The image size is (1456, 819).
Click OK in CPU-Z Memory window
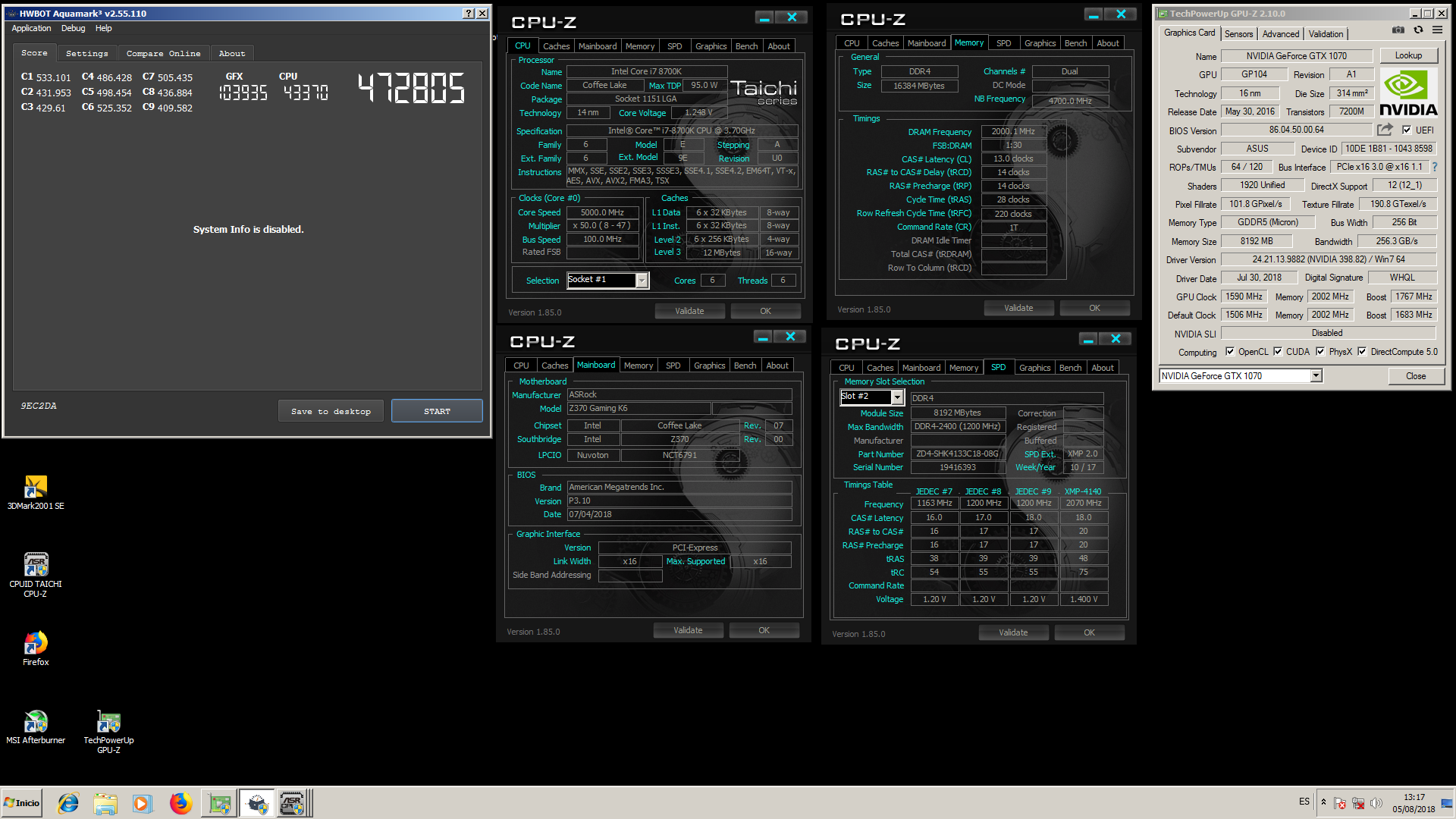coord(1094,308)
